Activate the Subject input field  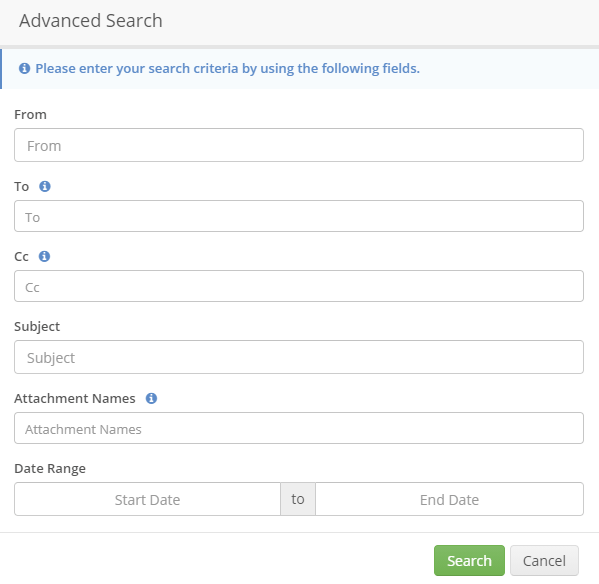pyautogui.click(x=299, y=357)
